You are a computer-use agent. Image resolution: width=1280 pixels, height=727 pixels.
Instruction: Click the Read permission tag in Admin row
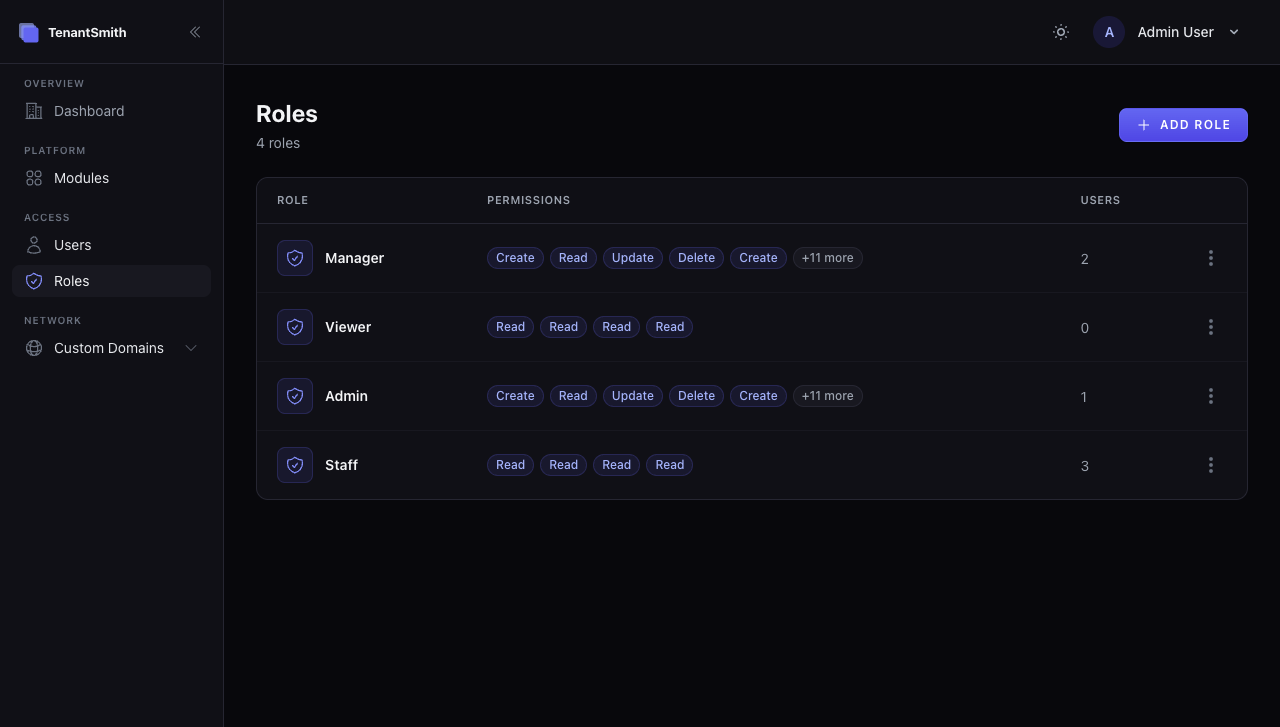[x=573, y=396]
